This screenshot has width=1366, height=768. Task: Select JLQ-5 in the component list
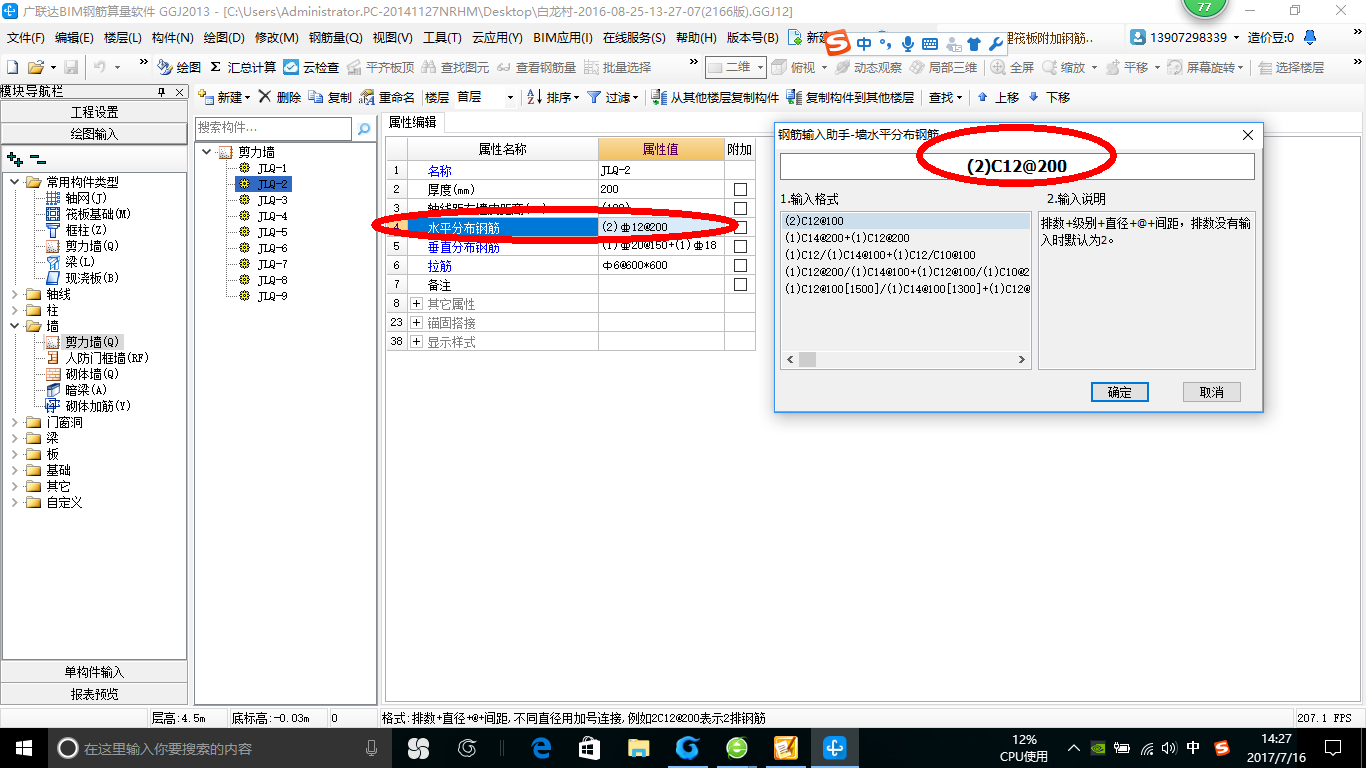pos(272,232)
